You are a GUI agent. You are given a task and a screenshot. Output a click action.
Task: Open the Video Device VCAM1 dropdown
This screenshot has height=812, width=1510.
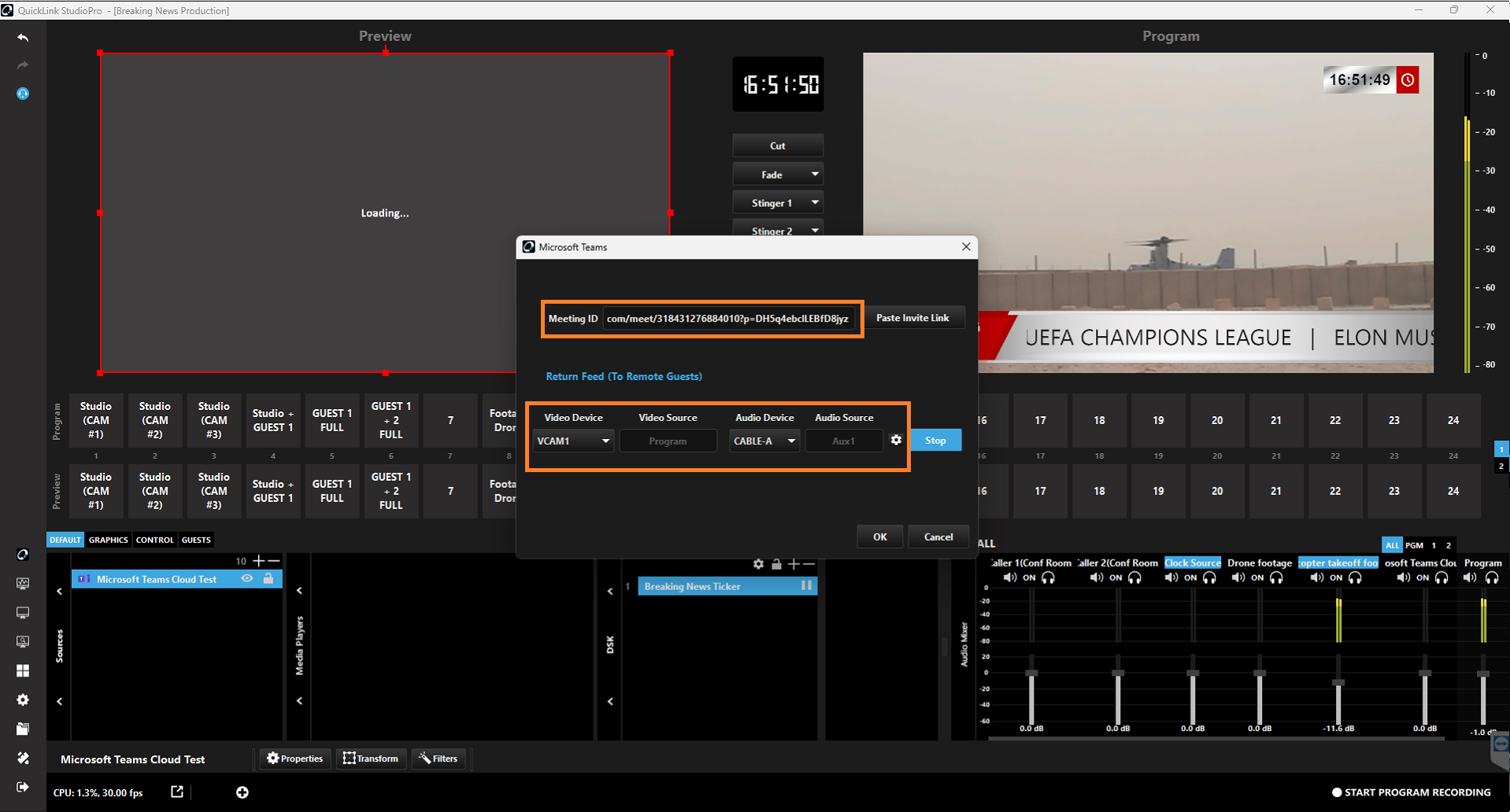coord(573,441)
